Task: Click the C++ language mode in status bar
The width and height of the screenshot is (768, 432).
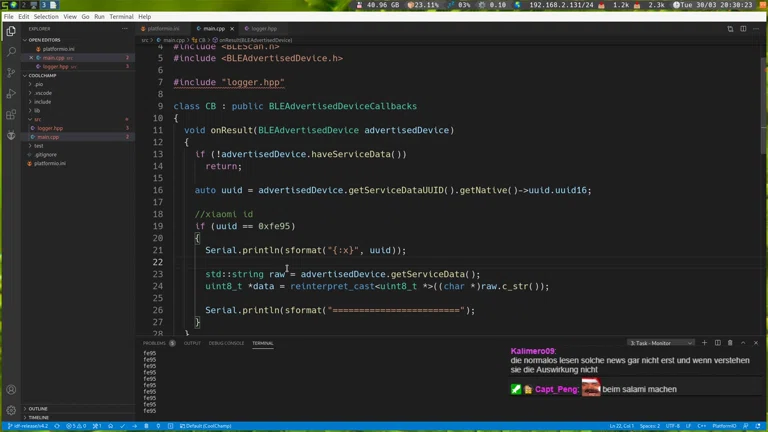Action: (702, 426)
